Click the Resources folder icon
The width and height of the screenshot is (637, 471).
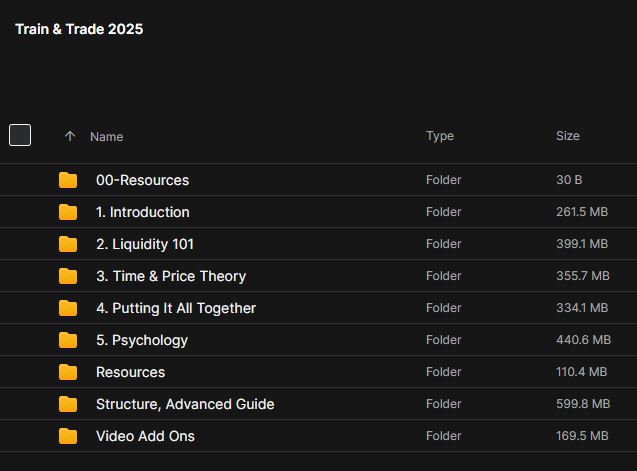tap(68, 372)
